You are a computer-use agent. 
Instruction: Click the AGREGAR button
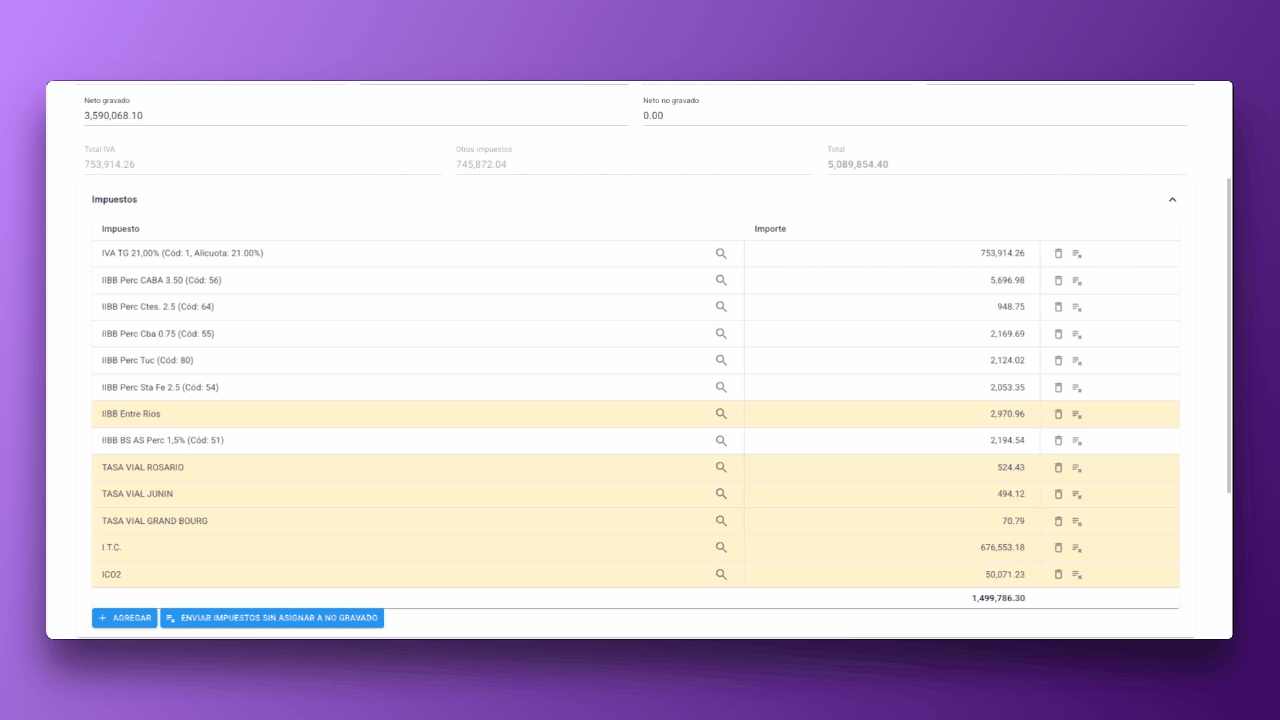click(x=125, y=618)
